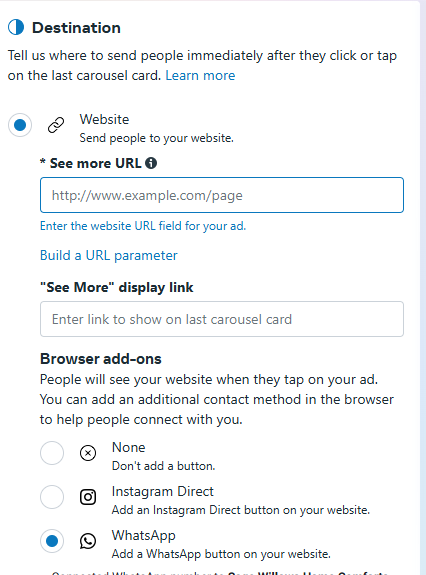Screen dimensions: 426x575
Task: Select the WhatsApp add-on radio button
Action: [52, 541]
